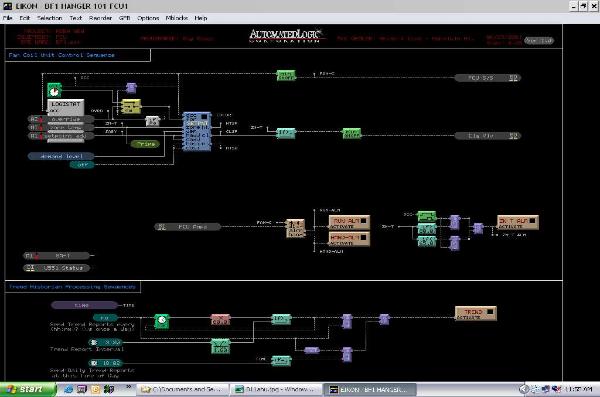This screenshot has width=600, height=397.
Task: Expand hidden tray icons with the arrow
Action: pos(523,389)
